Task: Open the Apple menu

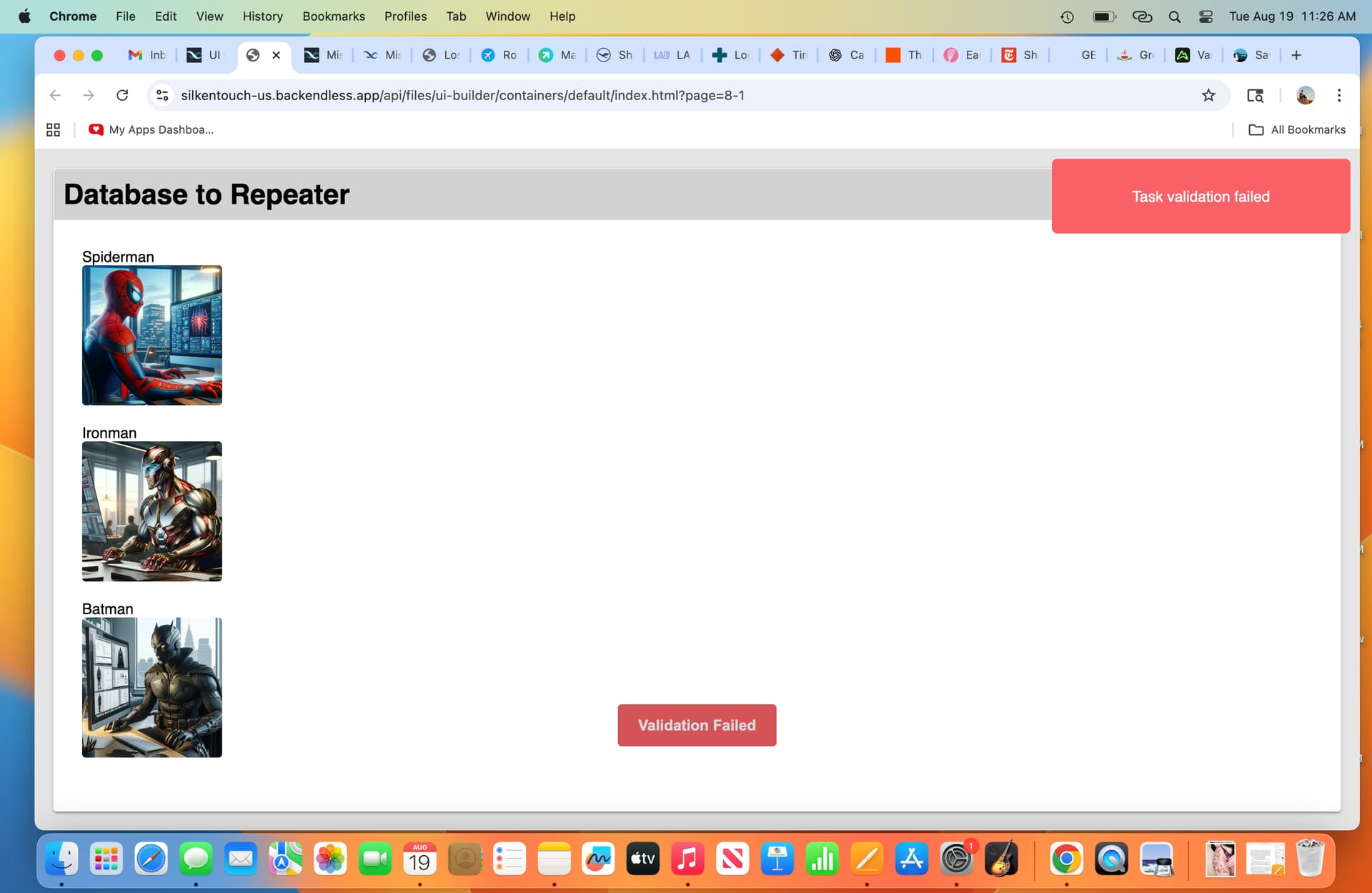Action: [x=24, y=16]
